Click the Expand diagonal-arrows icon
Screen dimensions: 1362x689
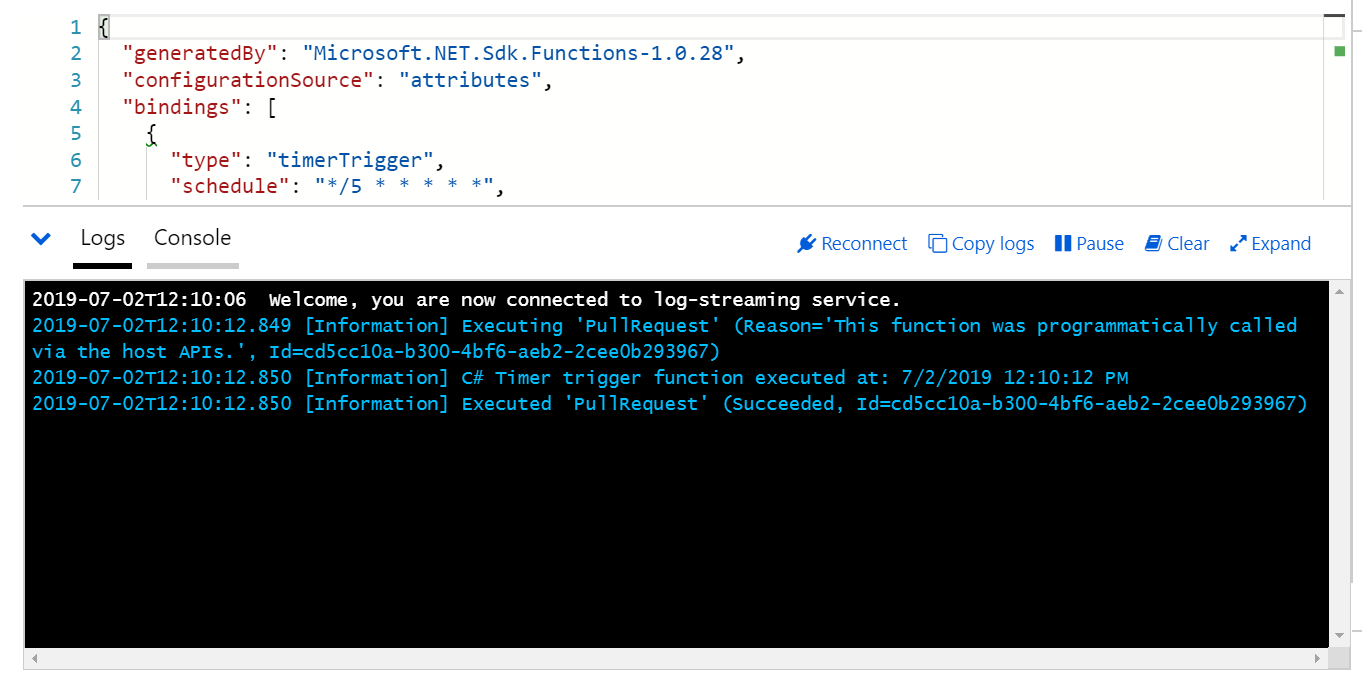1237,243
